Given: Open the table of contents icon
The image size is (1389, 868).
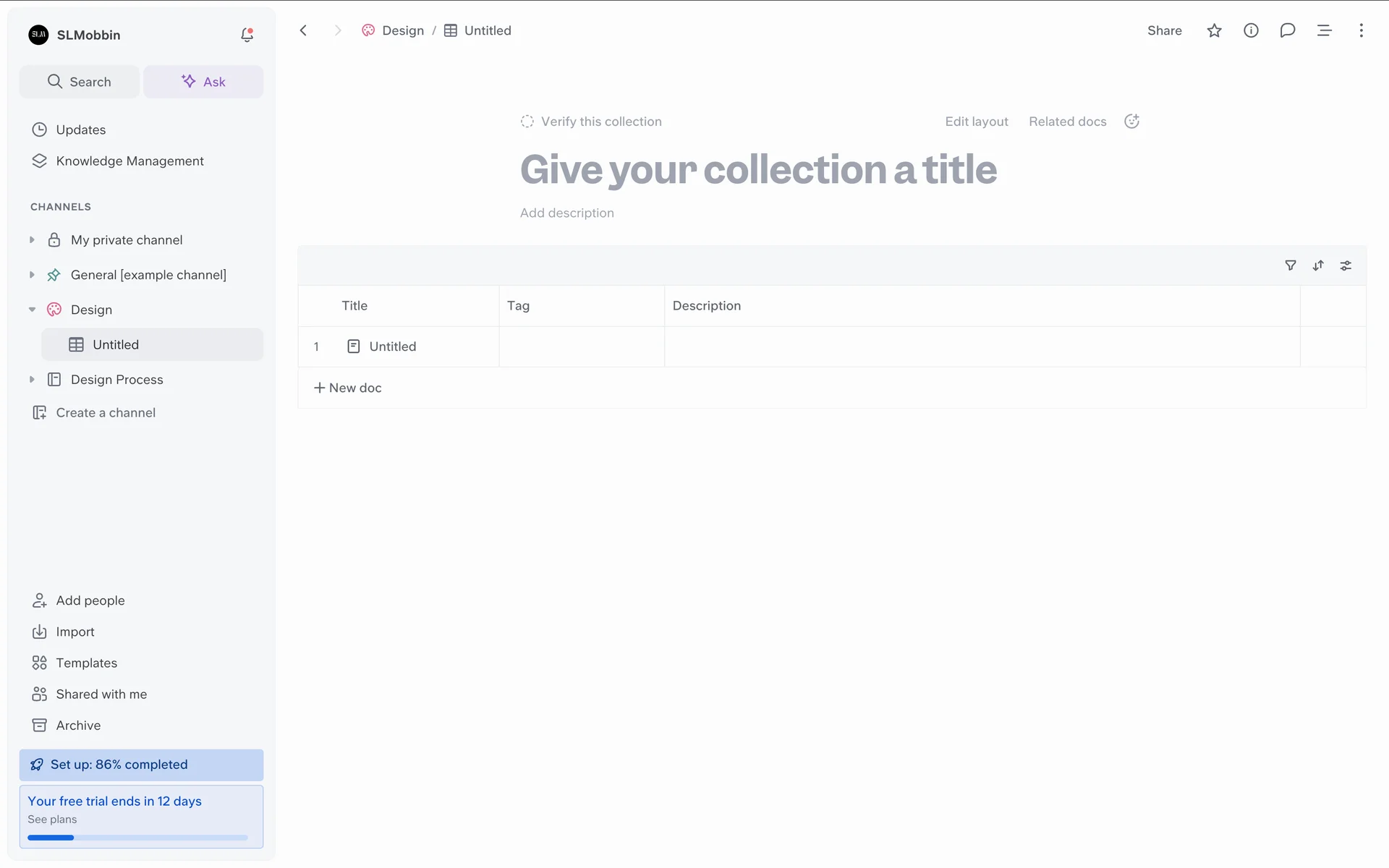Looking at the screenshot, I should click(1324, 30).
